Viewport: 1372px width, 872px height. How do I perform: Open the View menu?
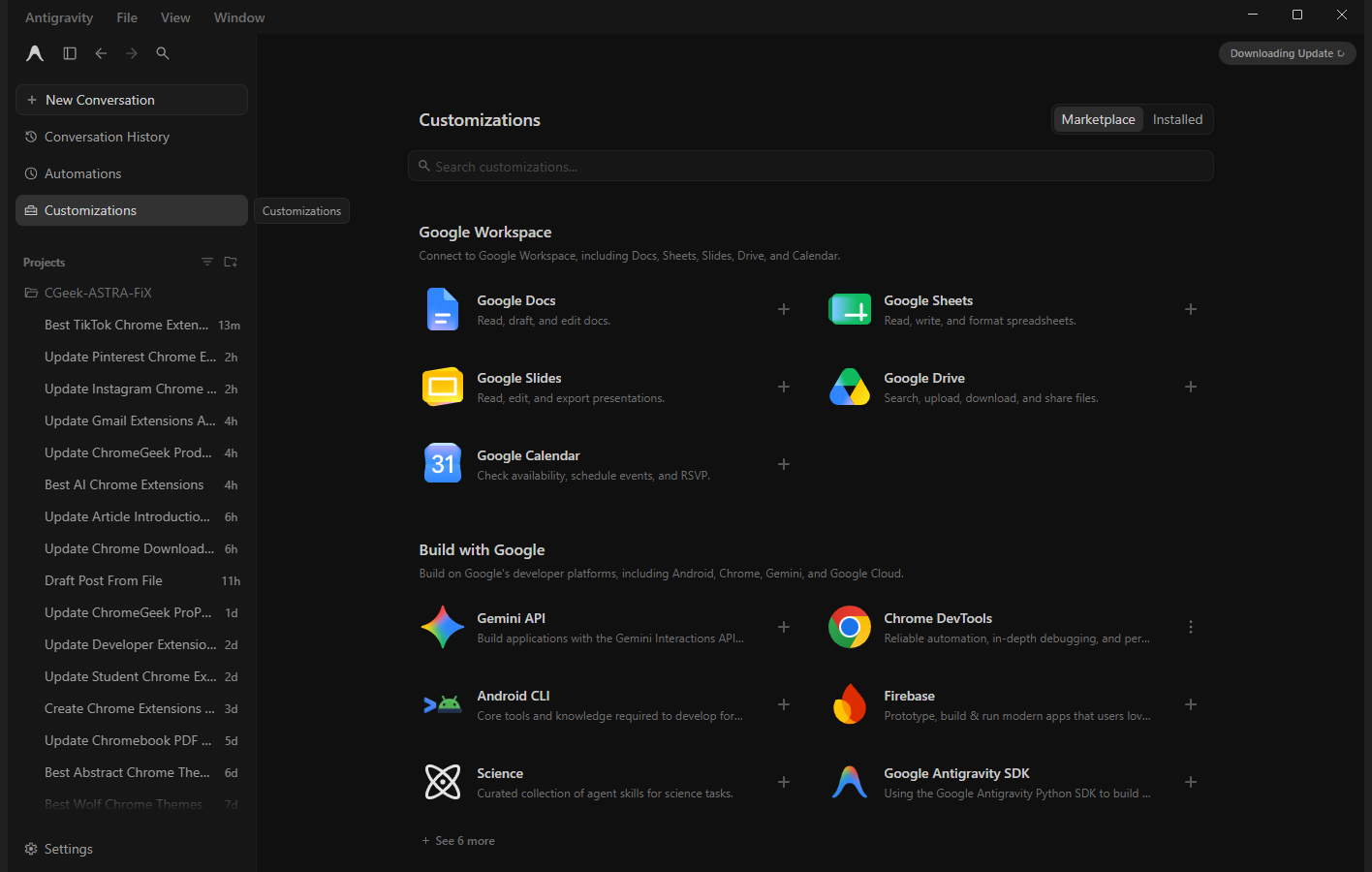click(x=175, y=17)
